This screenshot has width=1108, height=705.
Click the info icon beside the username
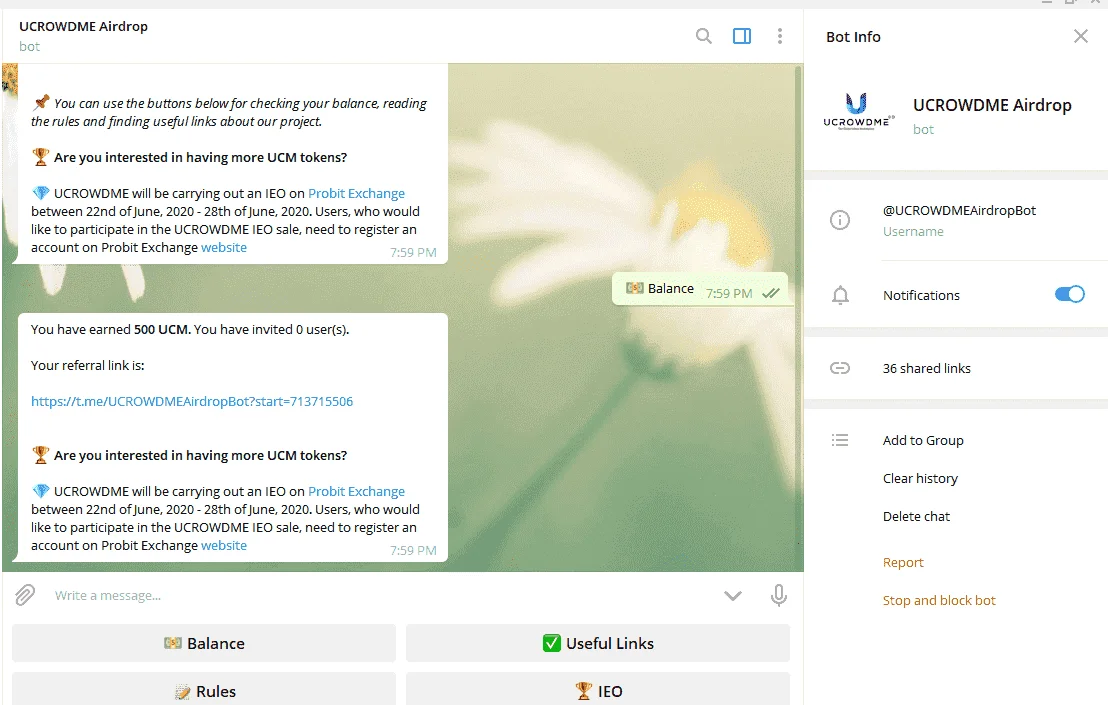[x=839, y=220]
